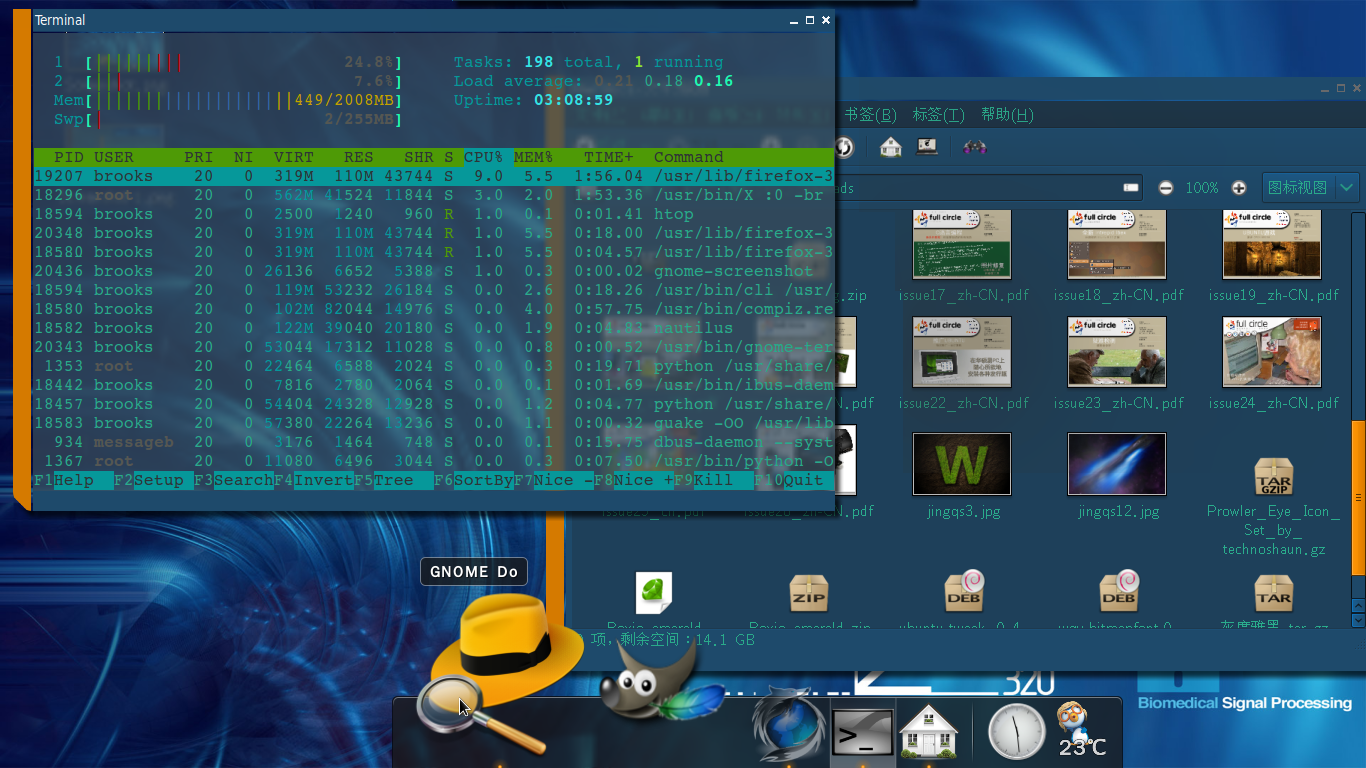The height and width of the screenshot is (768, 1366).
Task: Select issue24_zh-CN.pdf thumbnail
Action: coord(1273,352)
